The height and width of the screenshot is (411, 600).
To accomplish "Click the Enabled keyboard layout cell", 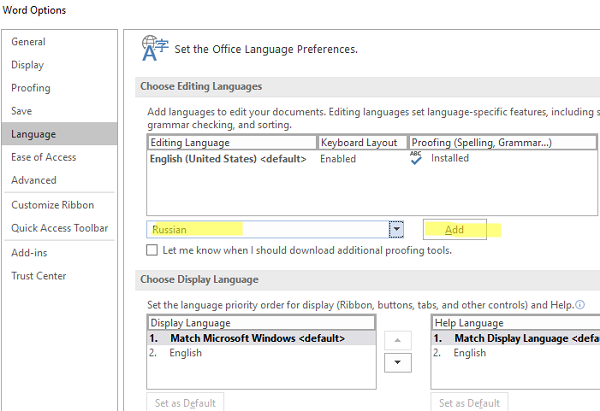I will pyautogui.click(x=338, y=159).
